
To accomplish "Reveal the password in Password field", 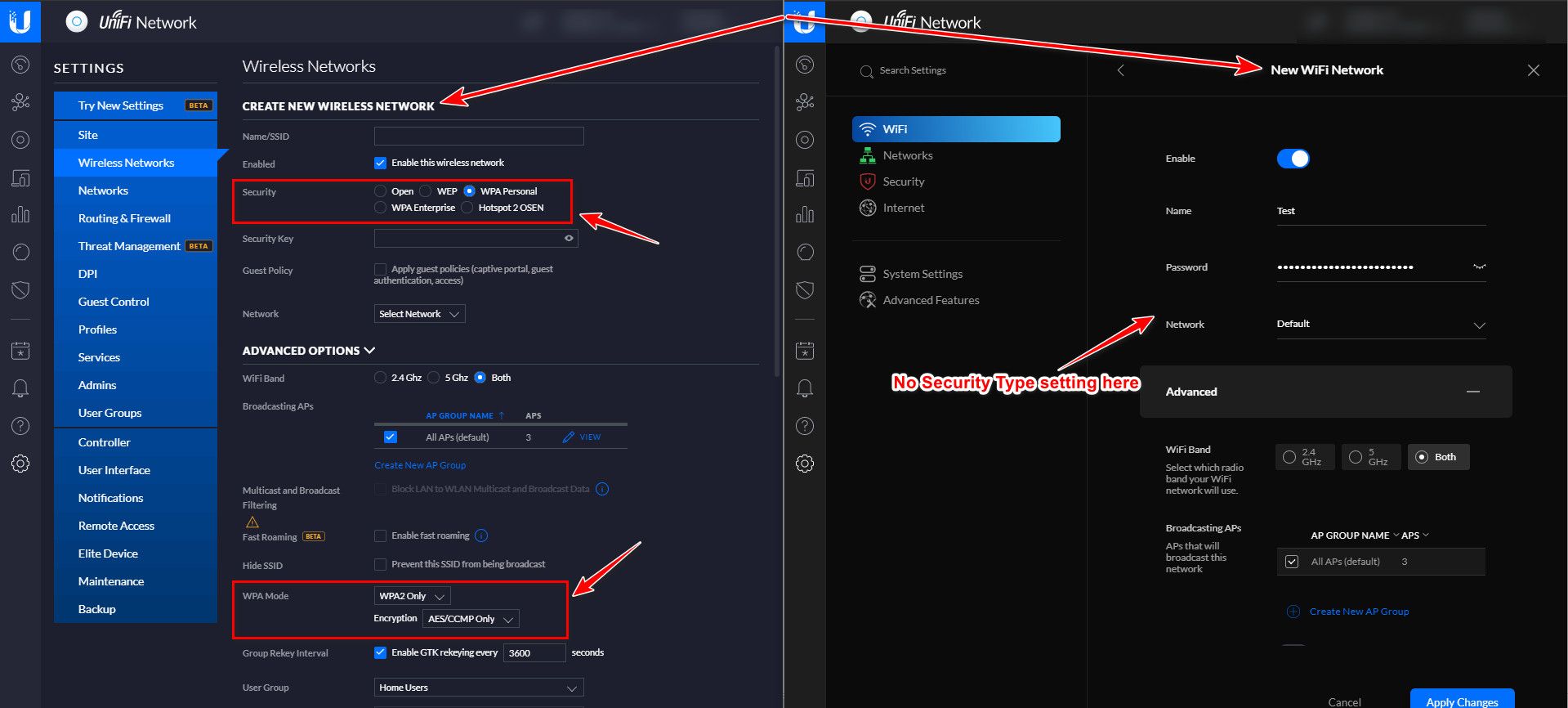I will [1479, 267].
